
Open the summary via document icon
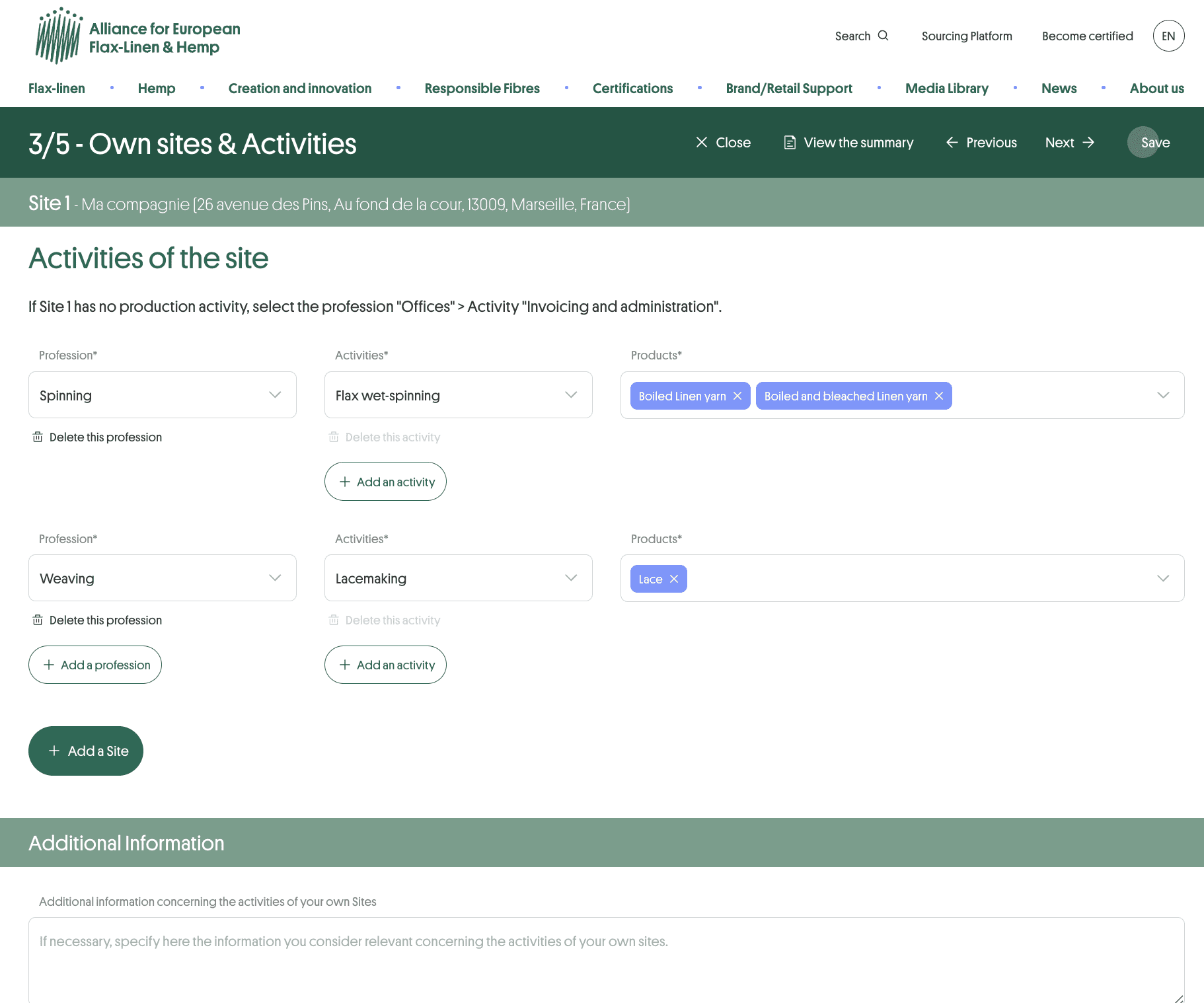[x=790, y=143]
